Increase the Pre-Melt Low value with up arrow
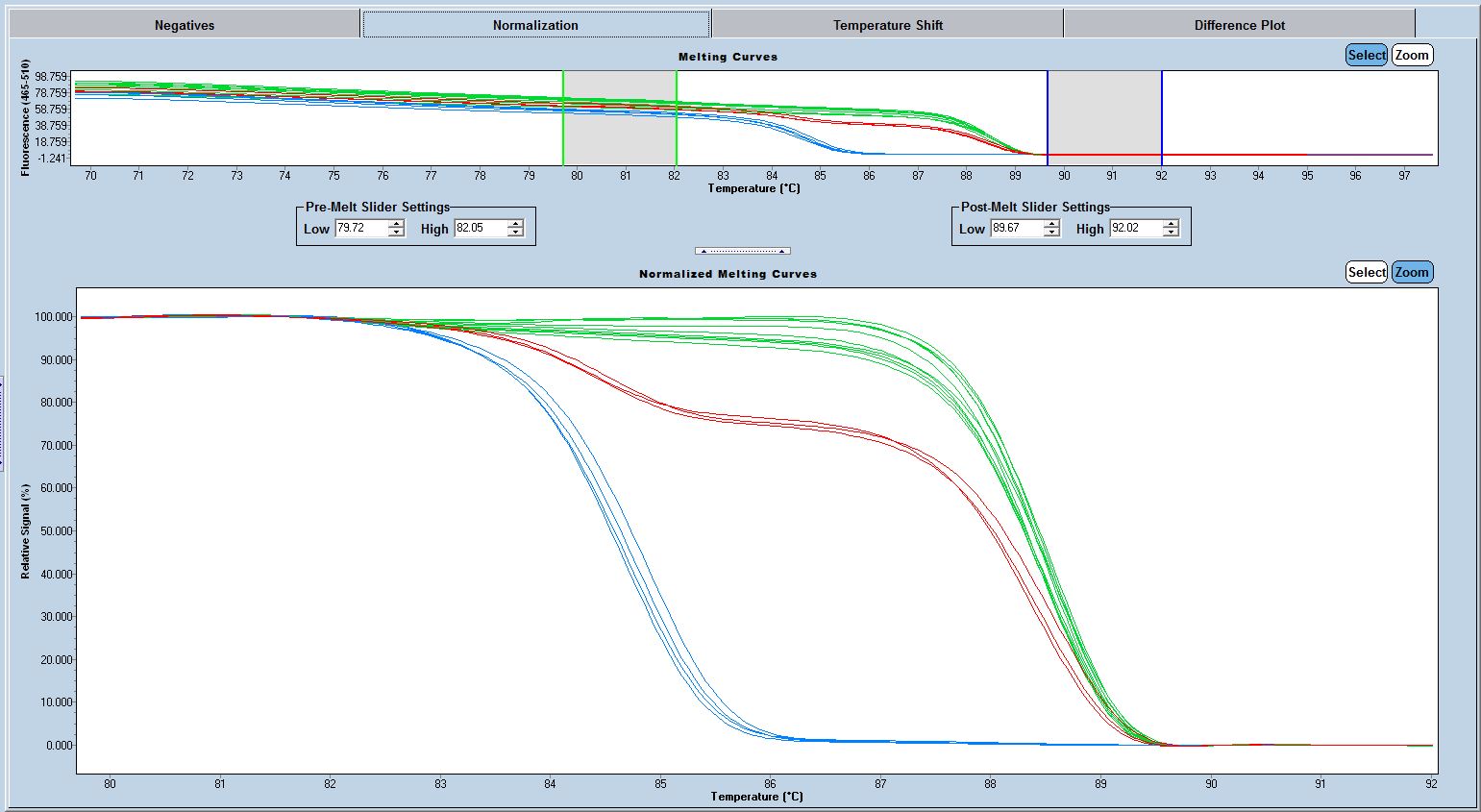Viewport: 1481px width, 812px height. point(396,224)
